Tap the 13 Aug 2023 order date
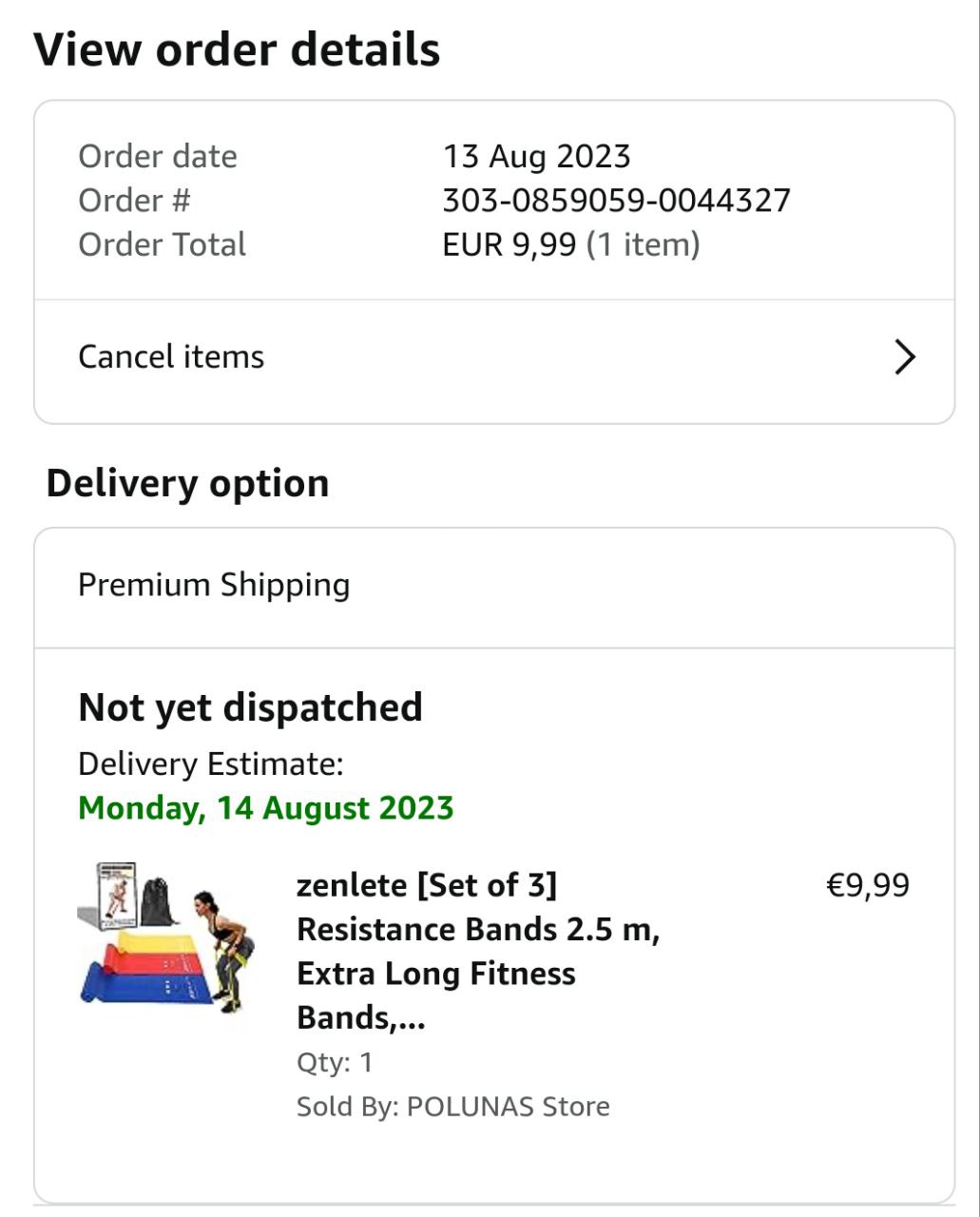This screenshot has height=1217, width=980. coord(536,157)
